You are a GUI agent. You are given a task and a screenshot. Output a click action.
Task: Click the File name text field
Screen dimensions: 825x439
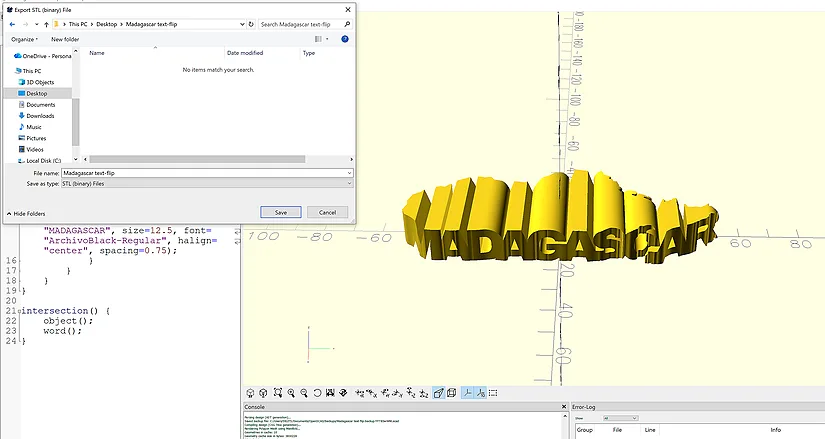tap(203, 173)
